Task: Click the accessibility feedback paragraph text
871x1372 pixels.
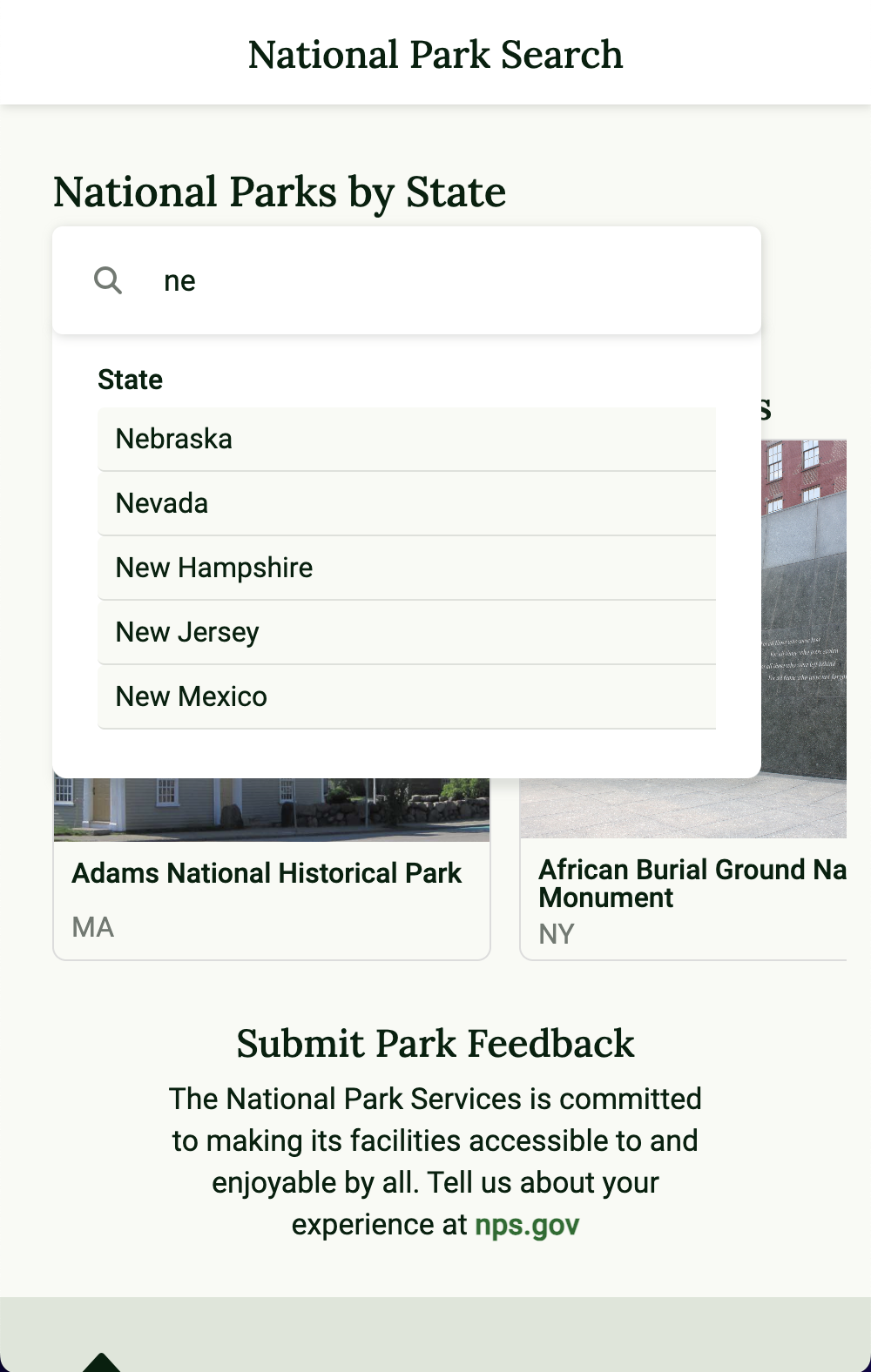Action: [x=435, y=1140]
